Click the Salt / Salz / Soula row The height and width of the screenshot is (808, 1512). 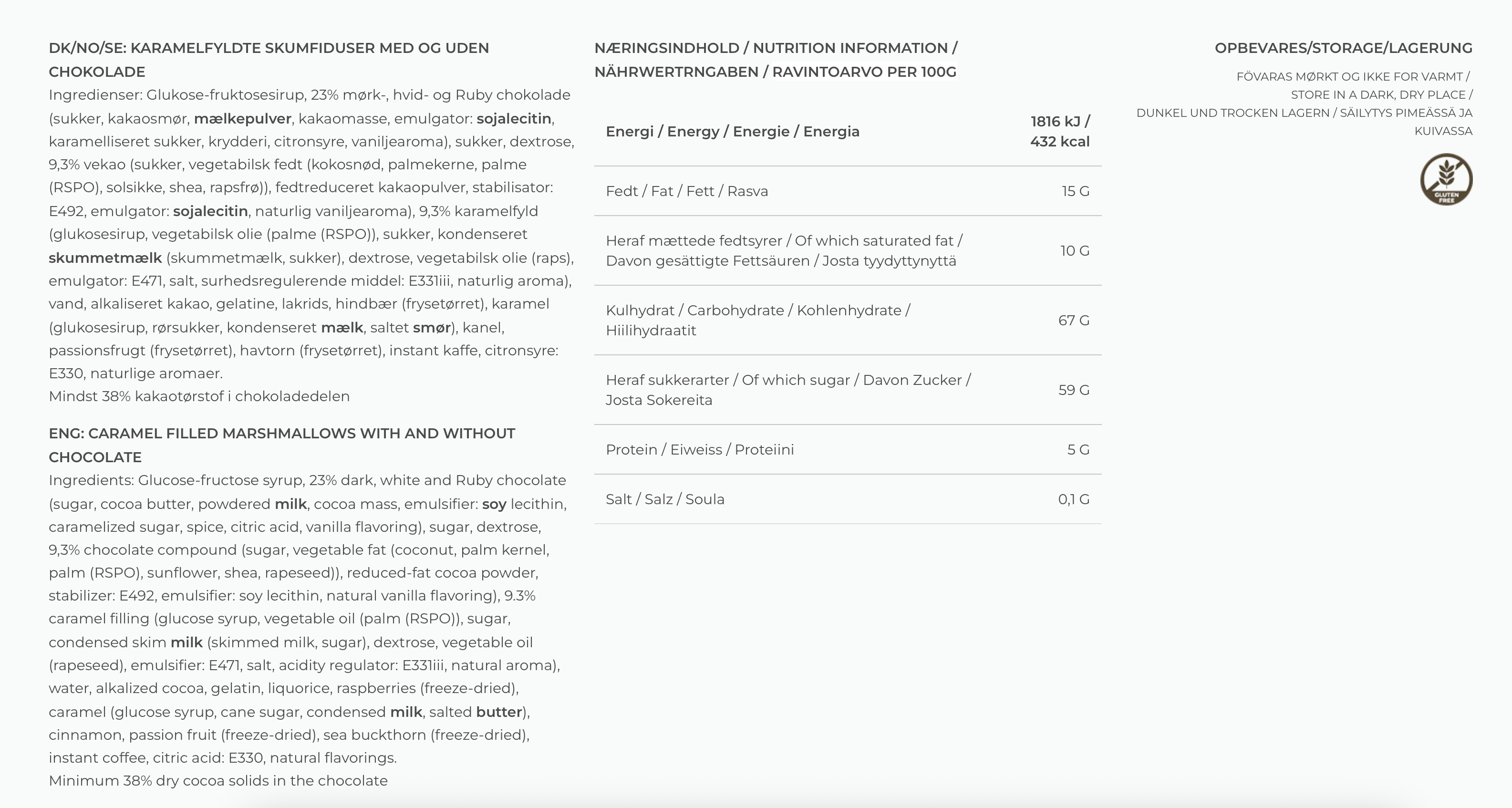pos(665,499)
